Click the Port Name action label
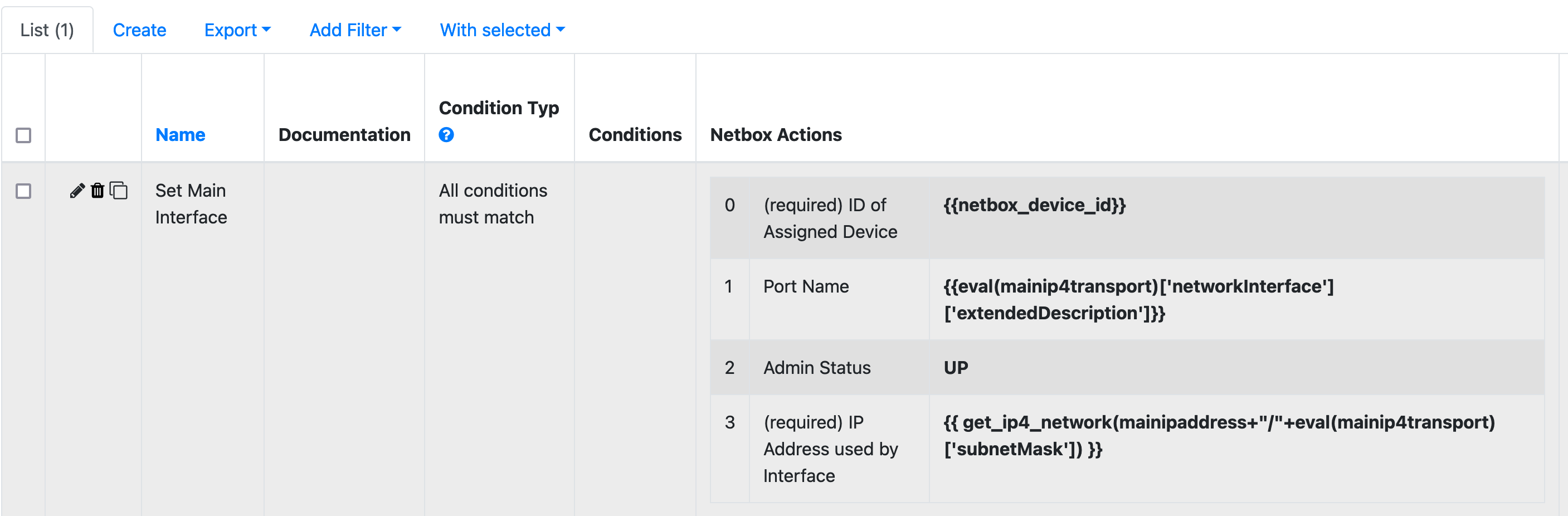The image size is (1568, 516). pos(806,286)
